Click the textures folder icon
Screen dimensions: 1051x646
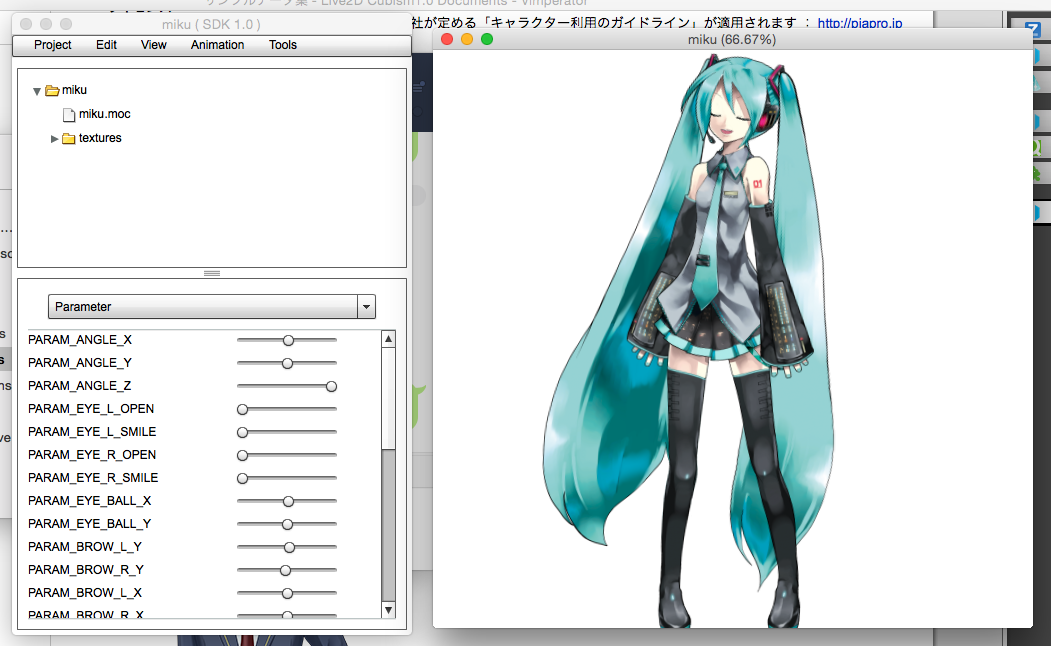[x=68, y=139]
